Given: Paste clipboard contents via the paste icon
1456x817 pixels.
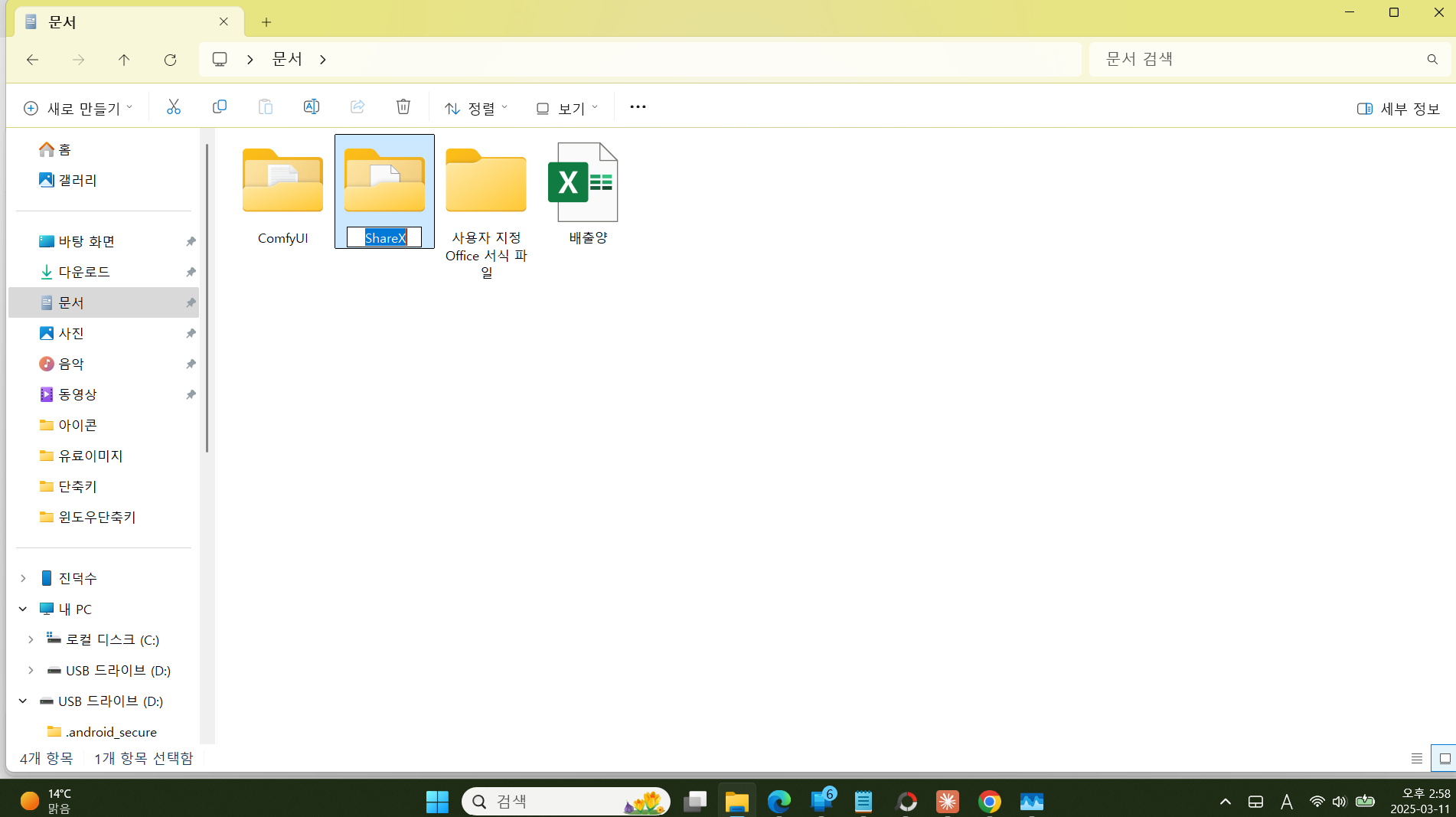Looking at the screenshot, I should pos(265,106).
